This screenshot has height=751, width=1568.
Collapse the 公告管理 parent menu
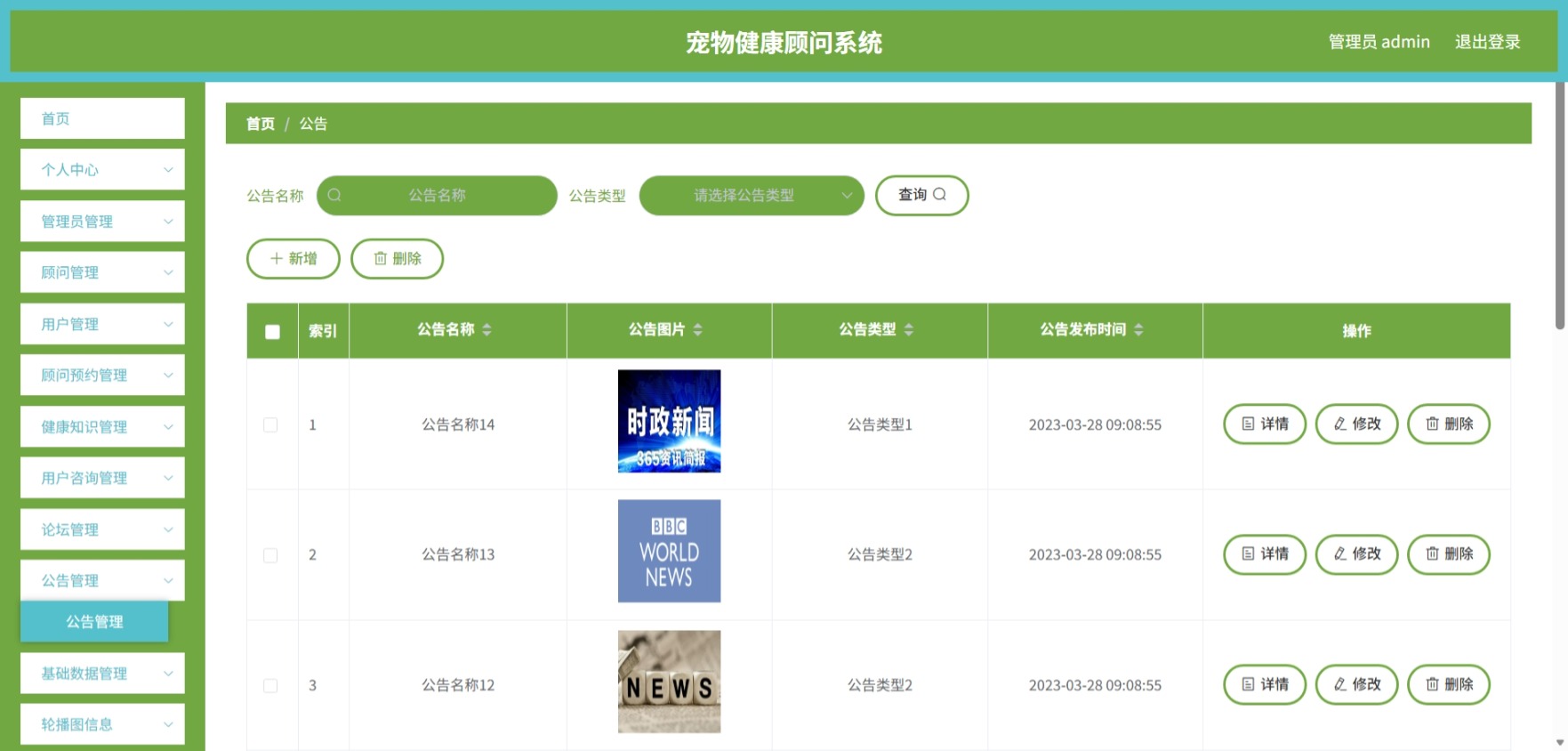102,580
